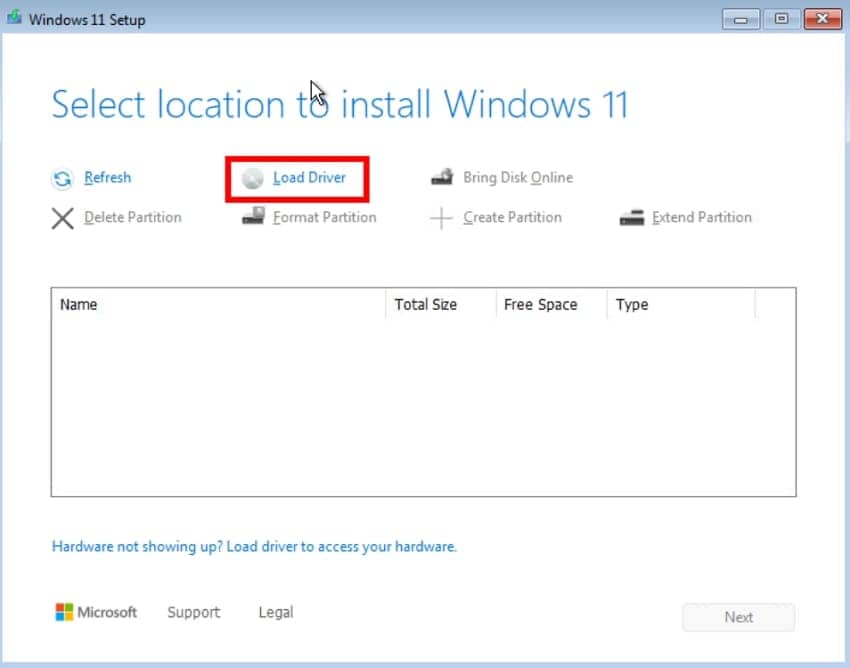
Task: Select the Format Partition option
Action: click(x=324, y=217)
